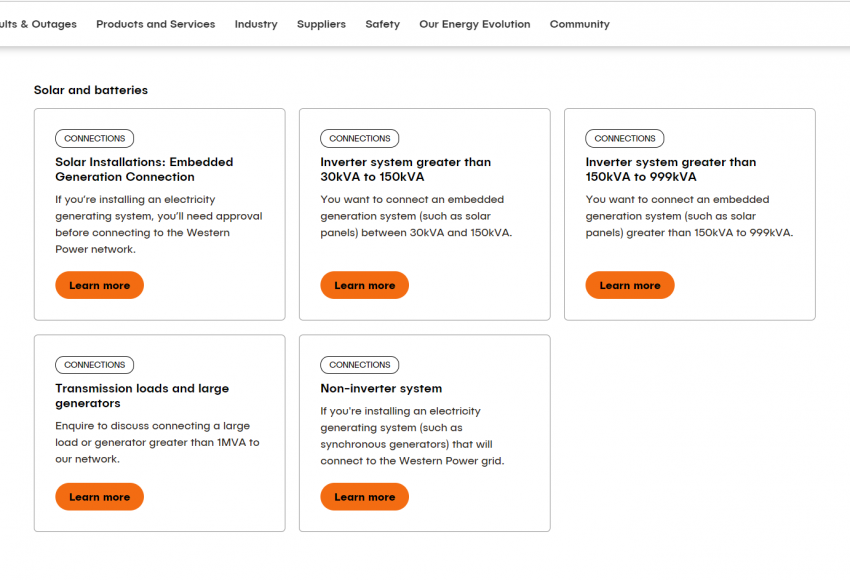Viewport: 850px width, 580px height.
Task: Open the Inverter system 150kVA to 999kVA heading
Action: (670, 169)
